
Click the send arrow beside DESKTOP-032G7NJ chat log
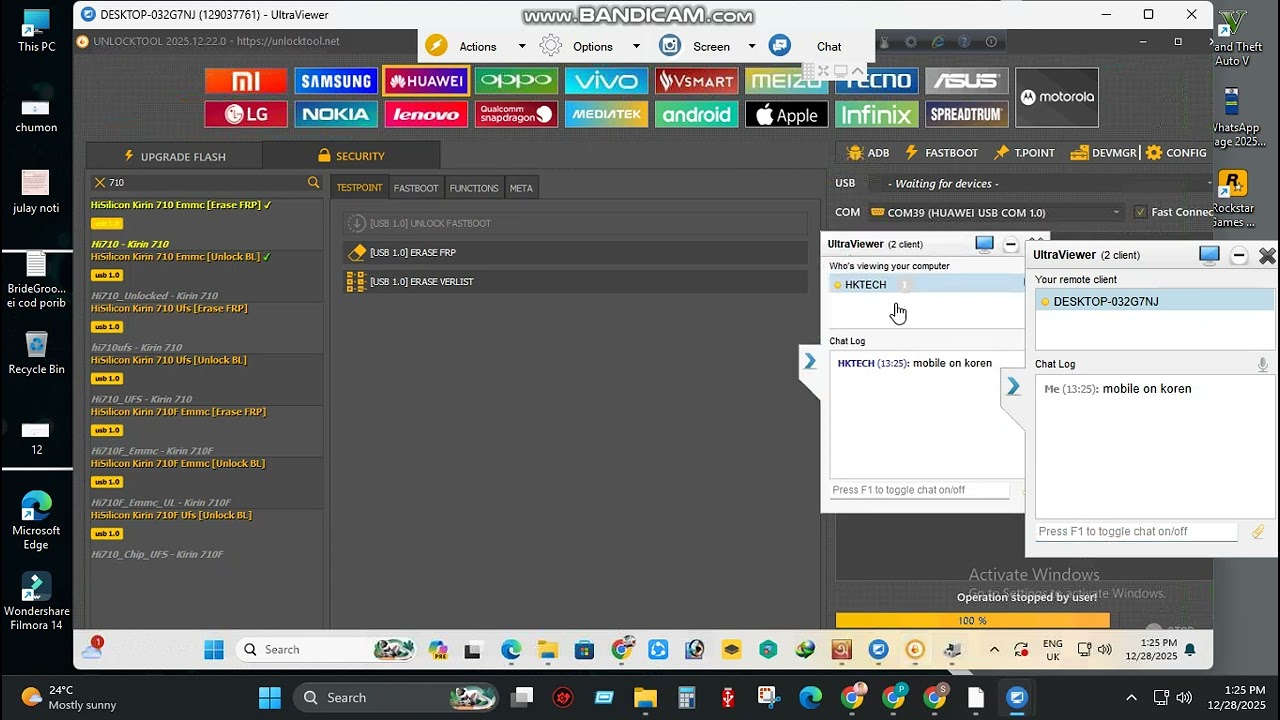pyautogui.click(x=1013, y=387)
